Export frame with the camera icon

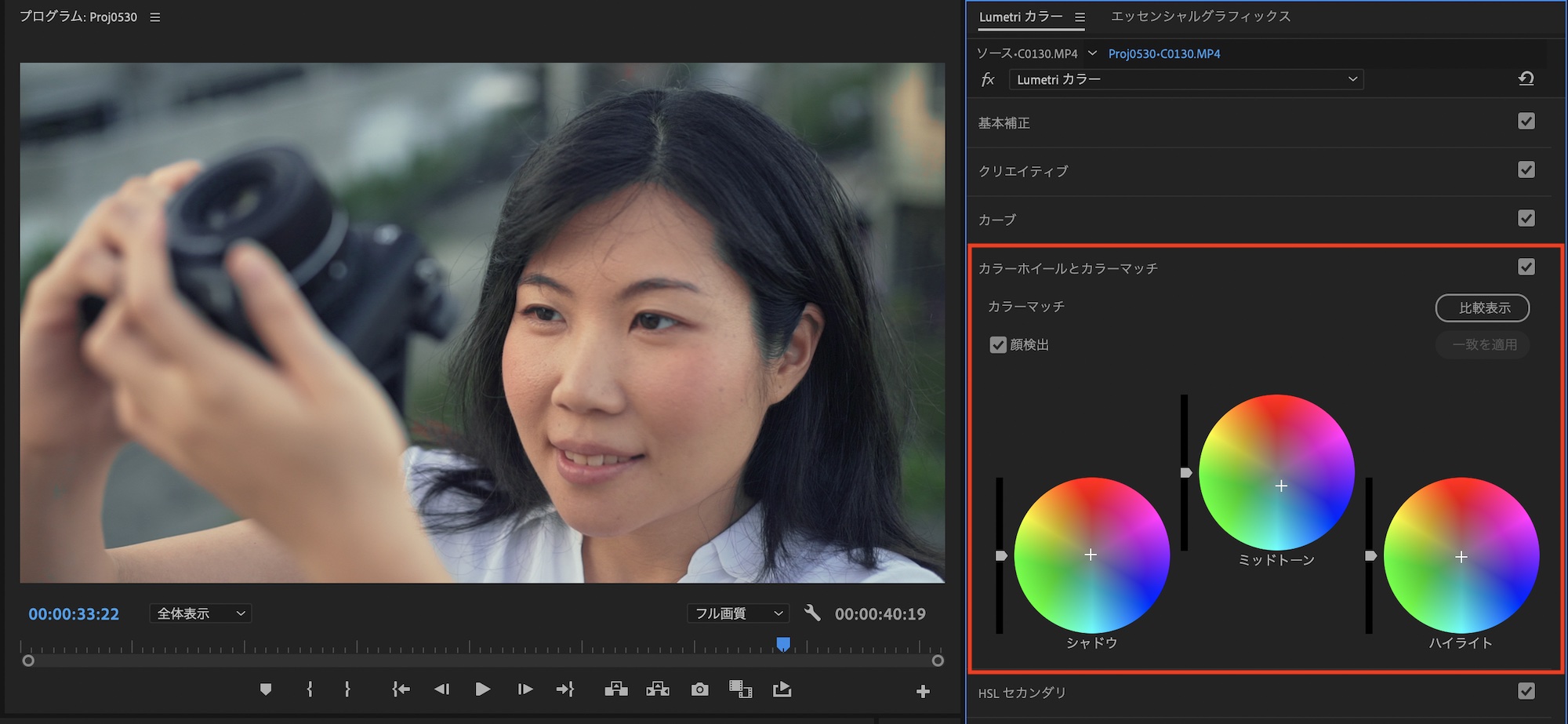coord(699,689)
